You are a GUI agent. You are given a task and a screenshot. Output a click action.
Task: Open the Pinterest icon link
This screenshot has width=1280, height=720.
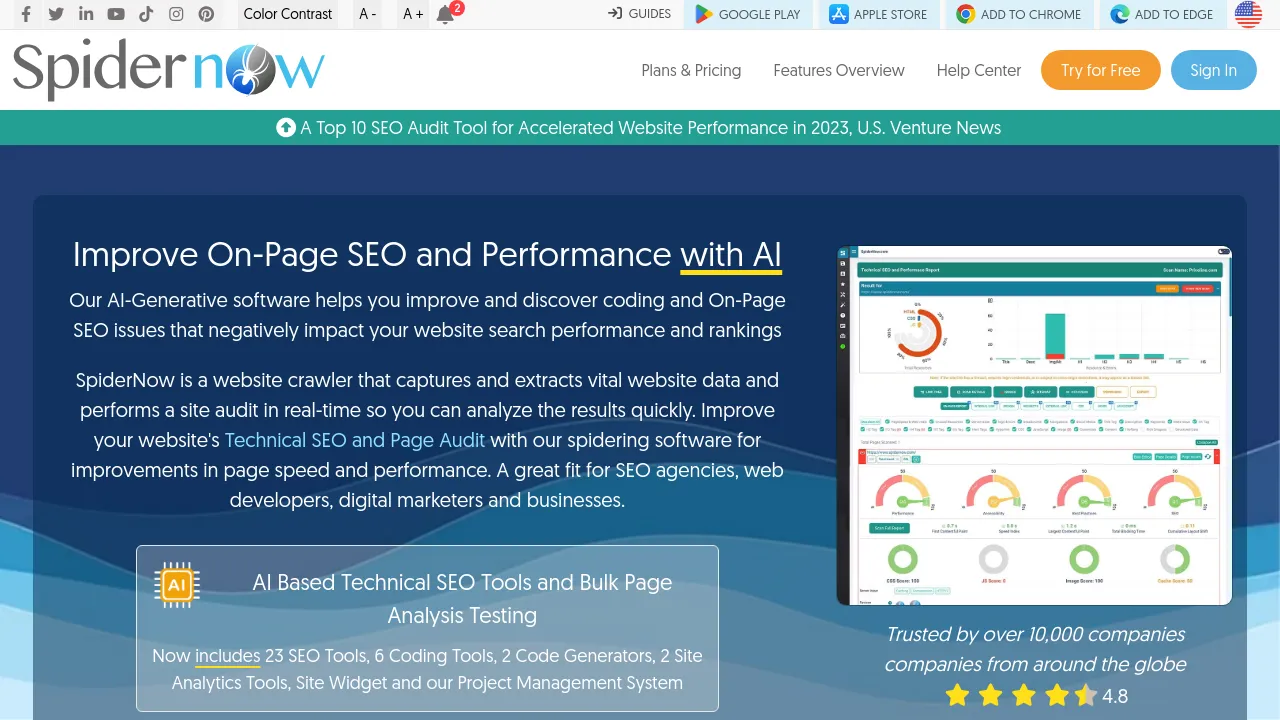click(x=206, y=14)
